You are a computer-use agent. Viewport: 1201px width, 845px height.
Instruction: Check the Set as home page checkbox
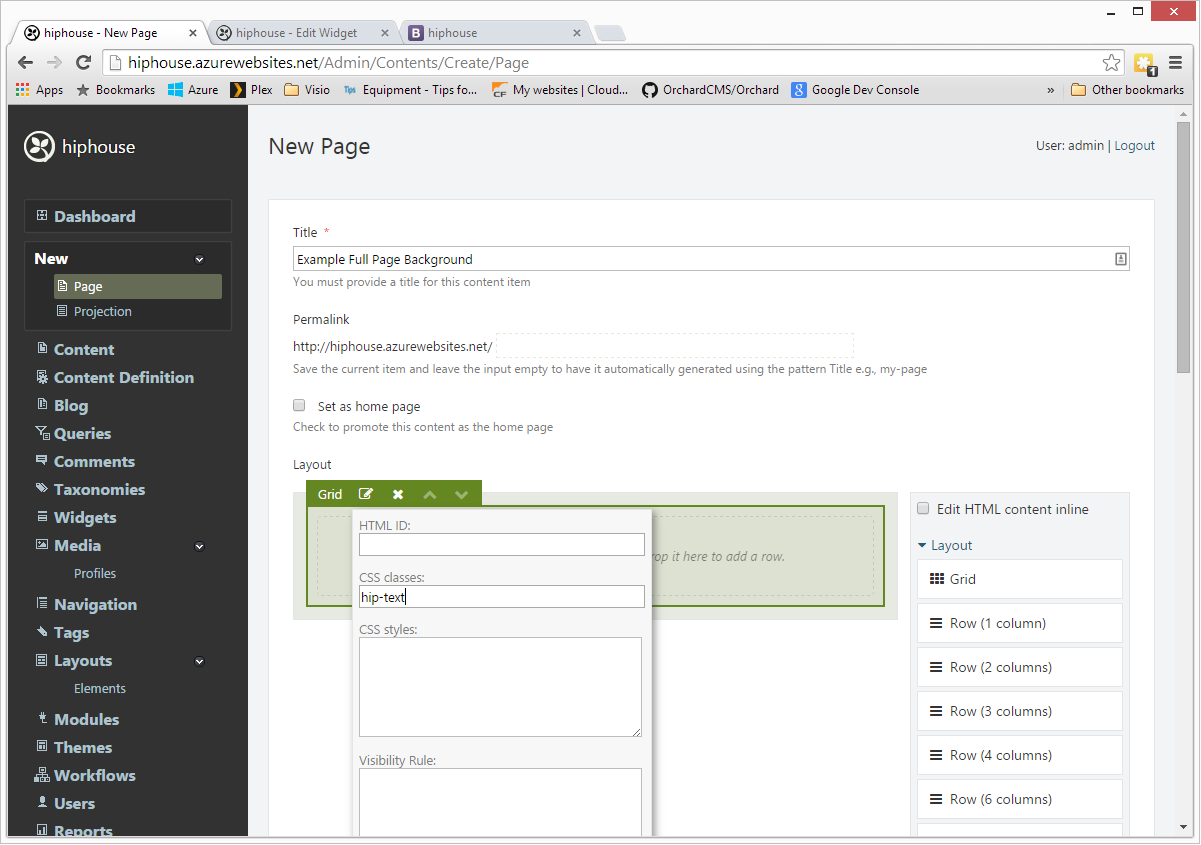coord(299,406)
